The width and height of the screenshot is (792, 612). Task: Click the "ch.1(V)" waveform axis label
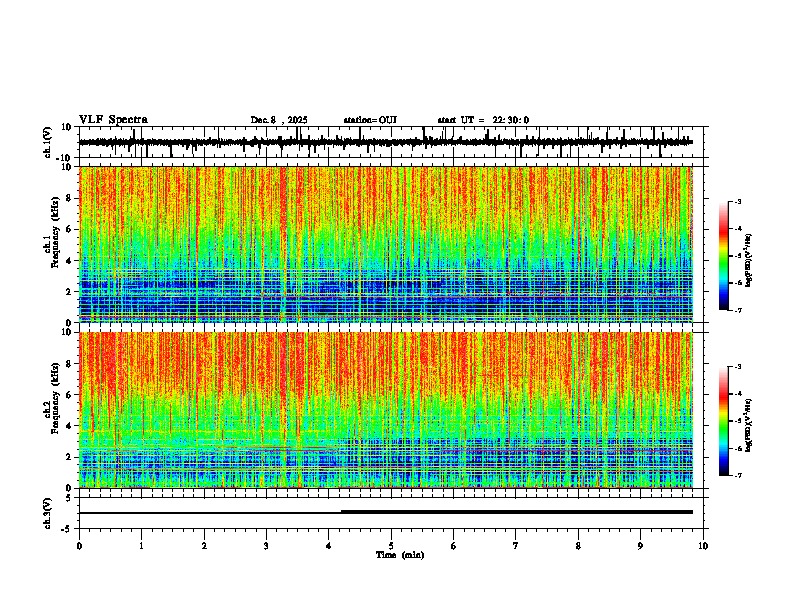pyautogui.click(x=47, y=142)
